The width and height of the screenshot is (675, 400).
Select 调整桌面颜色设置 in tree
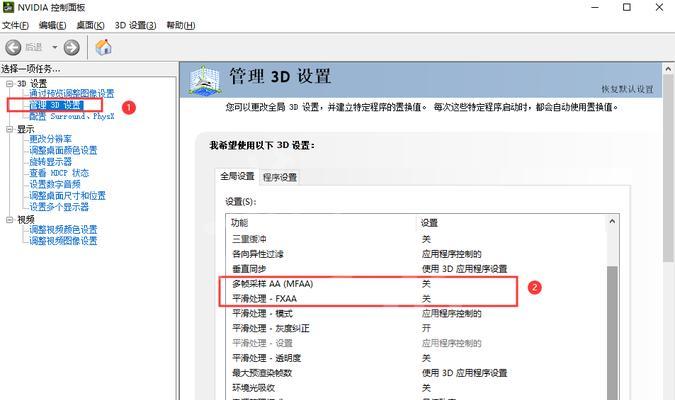point(63,150)
